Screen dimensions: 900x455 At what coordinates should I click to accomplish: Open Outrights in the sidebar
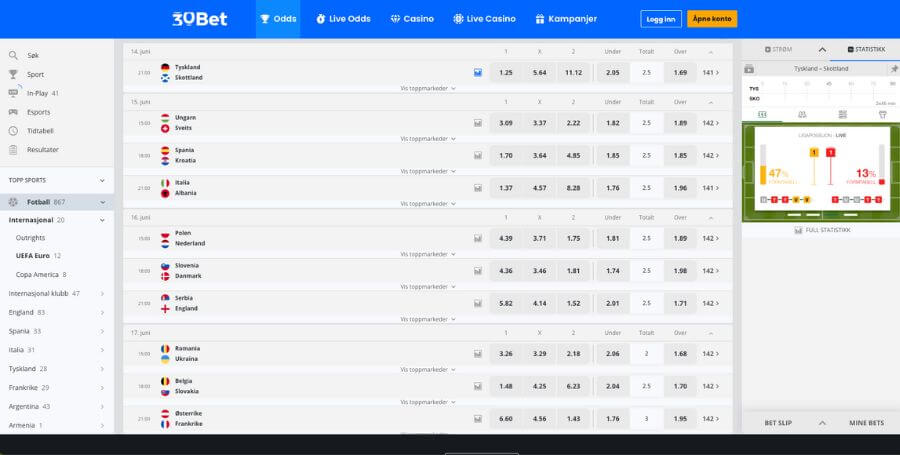point(30,238)
